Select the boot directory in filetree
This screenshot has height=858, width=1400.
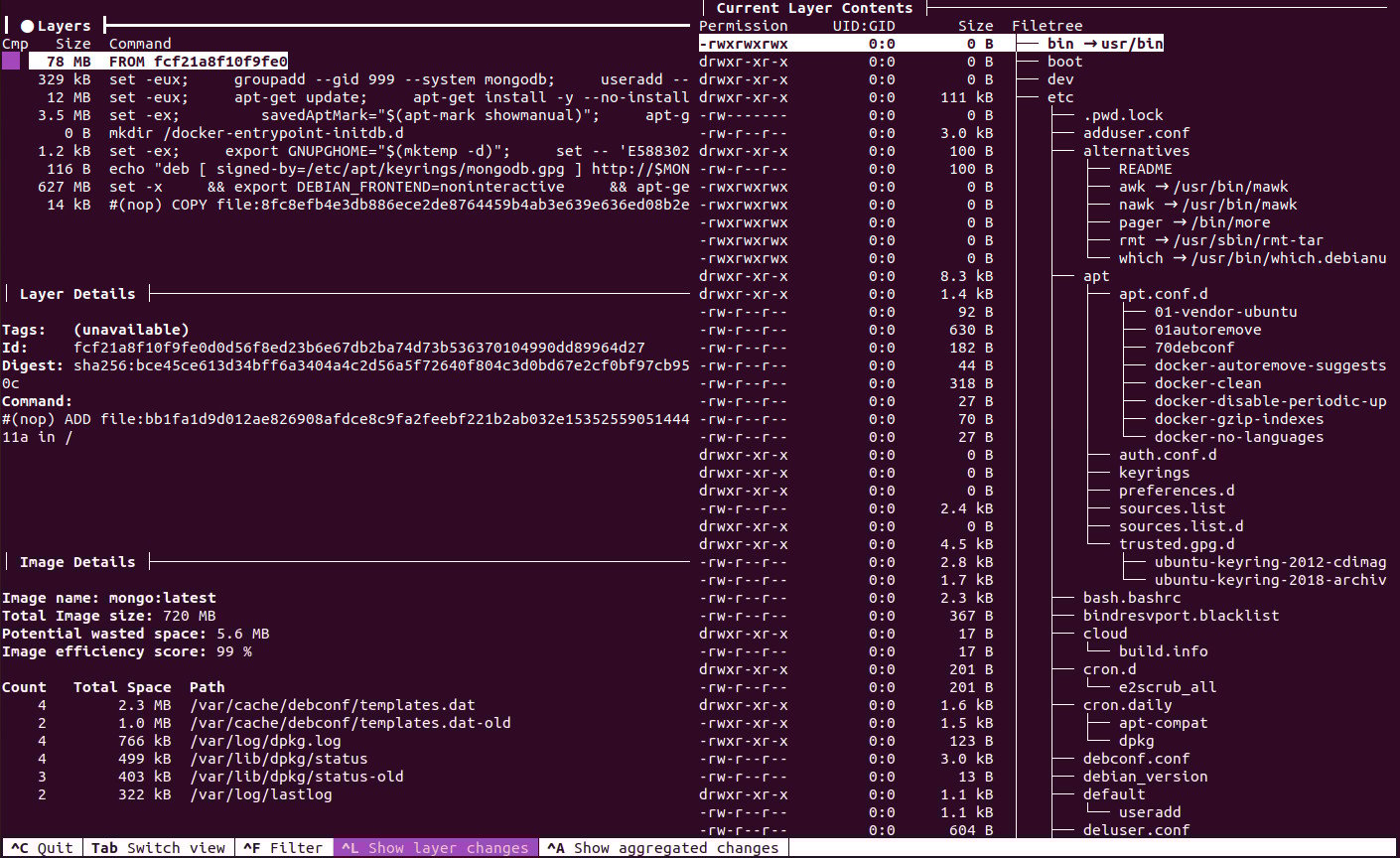point(1064,62)
